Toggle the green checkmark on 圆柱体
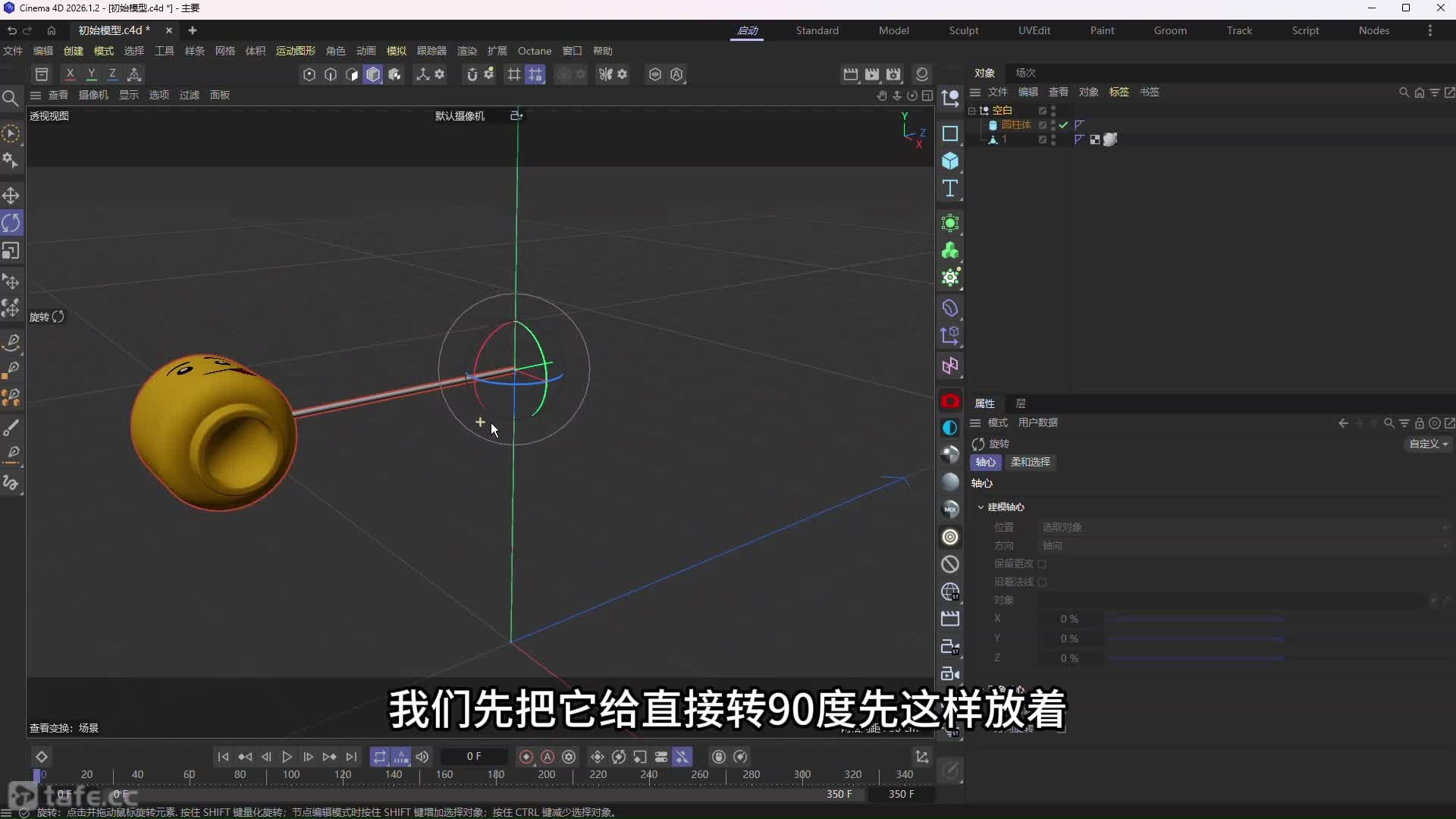 (1064, 125)
